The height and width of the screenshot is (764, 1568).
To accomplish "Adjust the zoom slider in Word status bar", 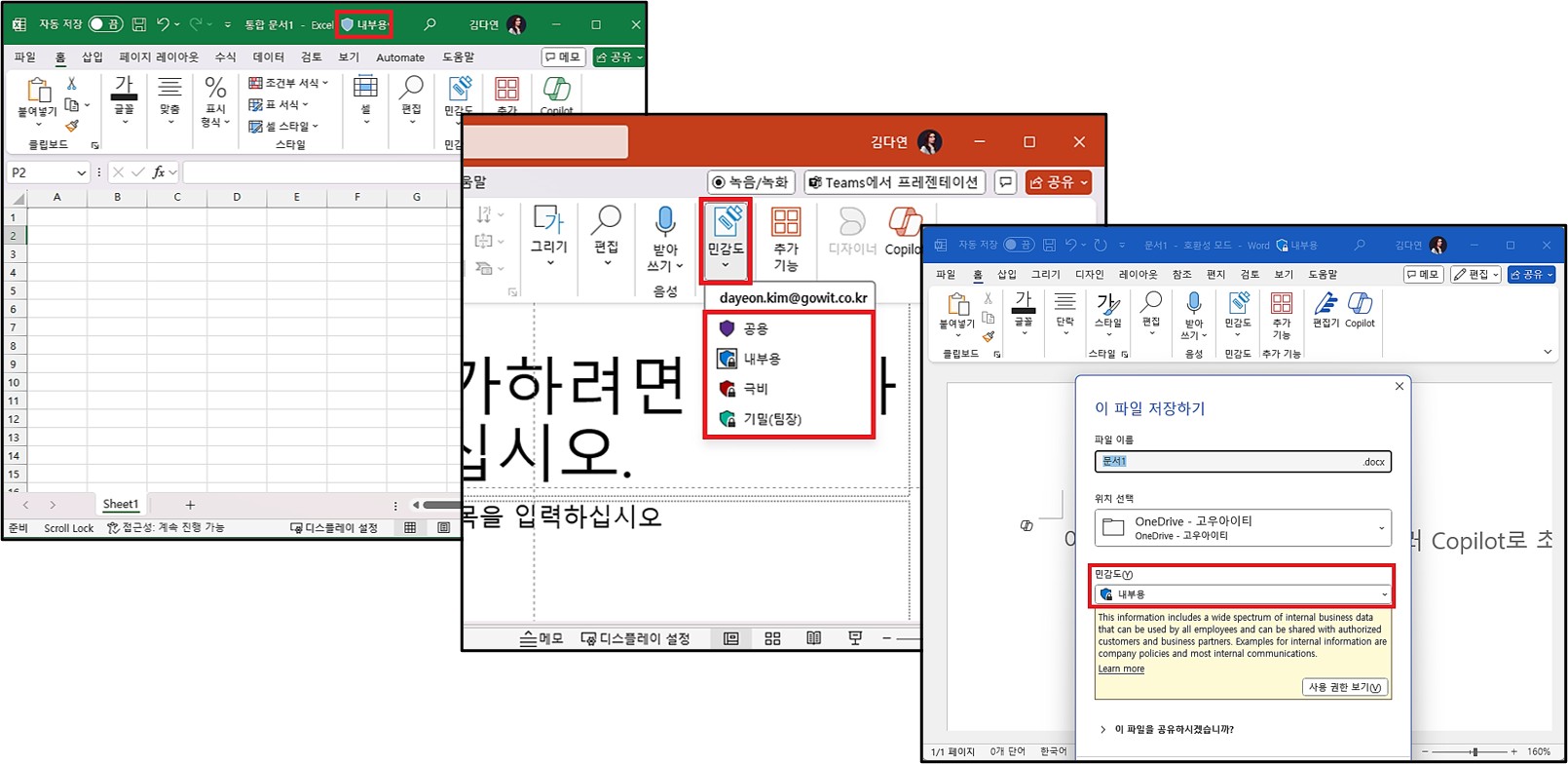I will 1475,751.
